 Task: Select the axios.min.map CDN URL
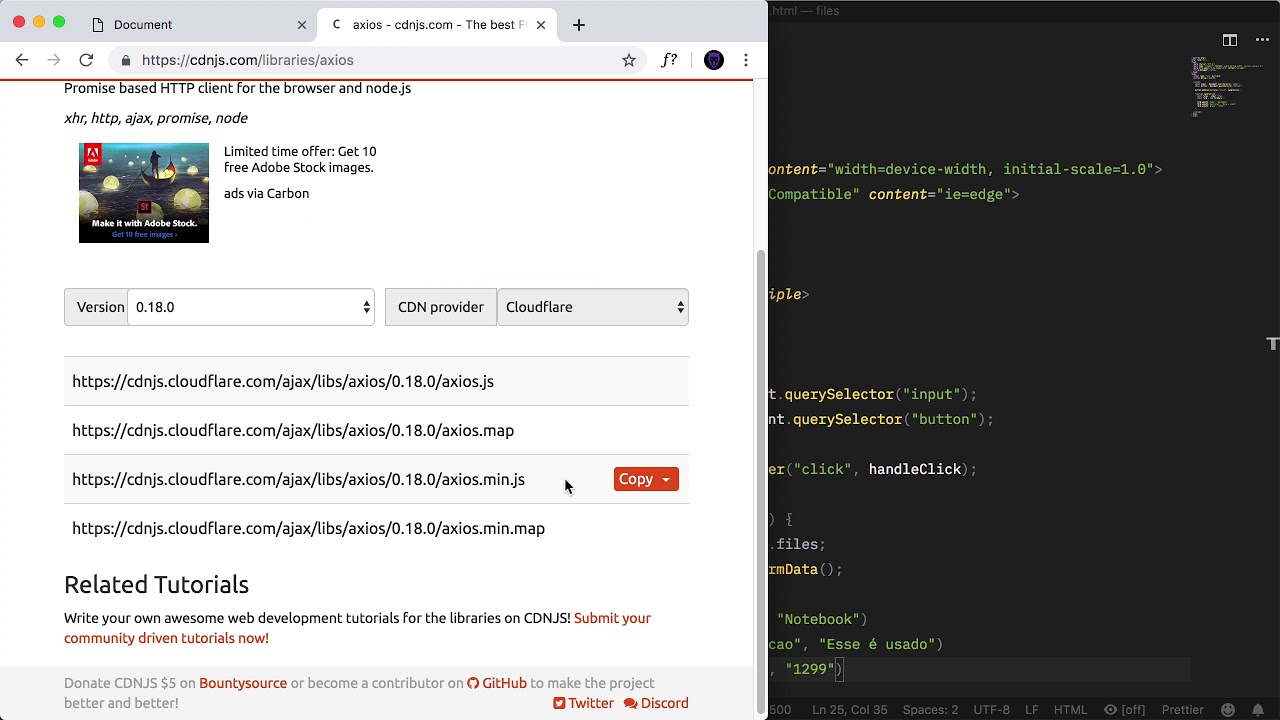click(308, 528)
